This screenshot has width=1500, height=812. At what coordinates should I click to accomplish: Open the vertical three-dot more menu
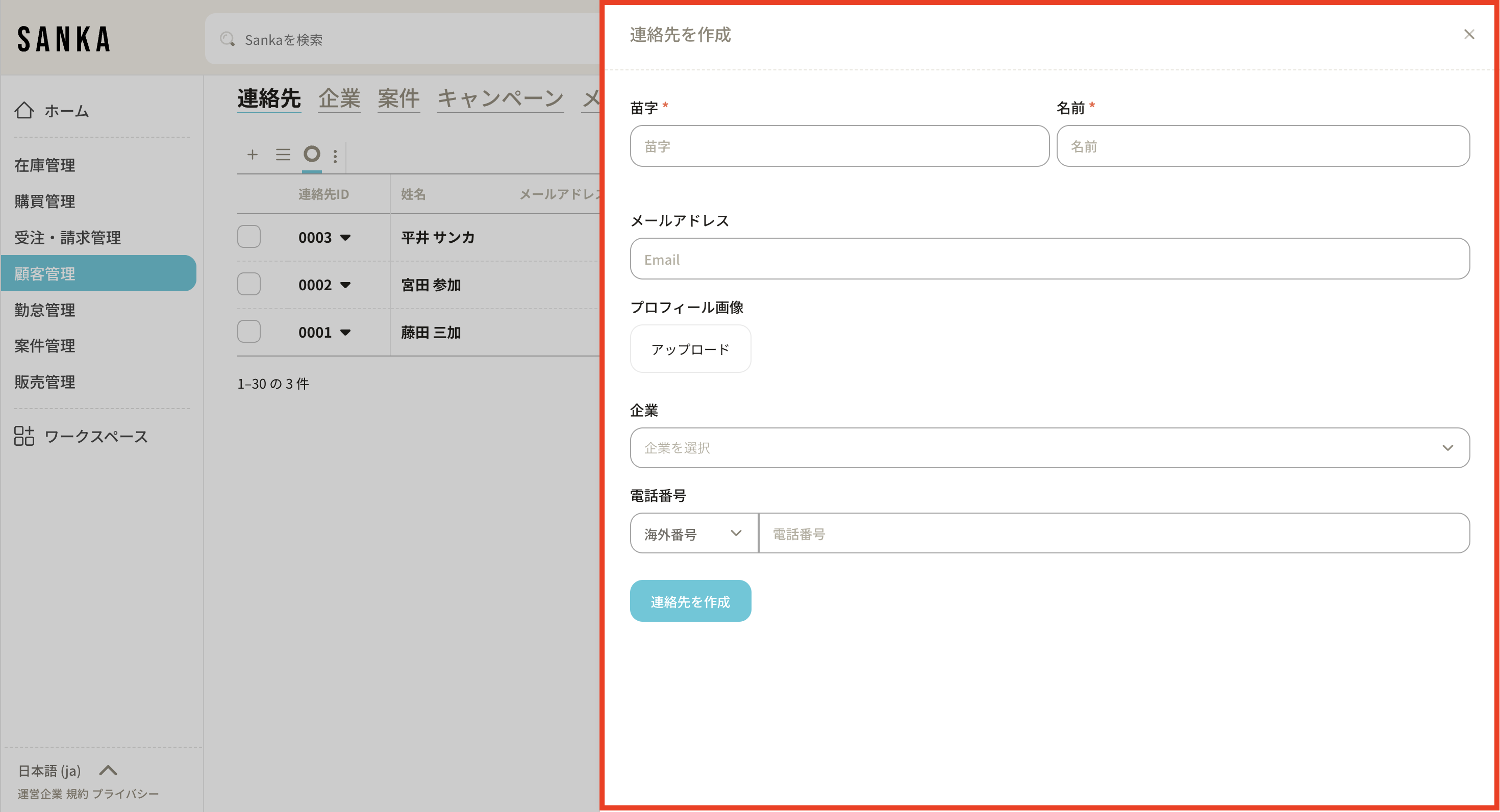(x=335, y=156)
